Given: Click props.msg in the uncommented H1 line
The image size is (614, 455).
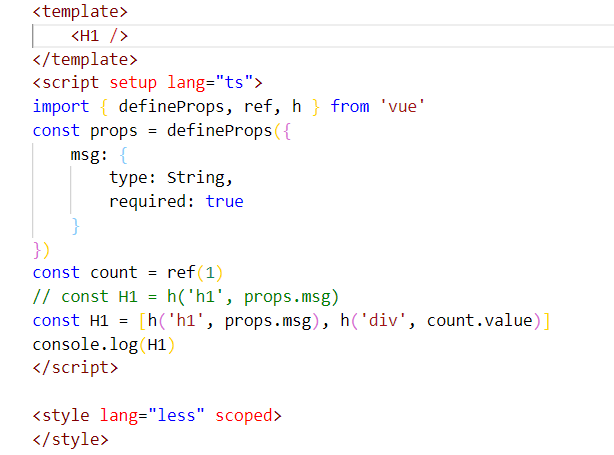Looking at the screenshot, I should [x=268, y=322].
